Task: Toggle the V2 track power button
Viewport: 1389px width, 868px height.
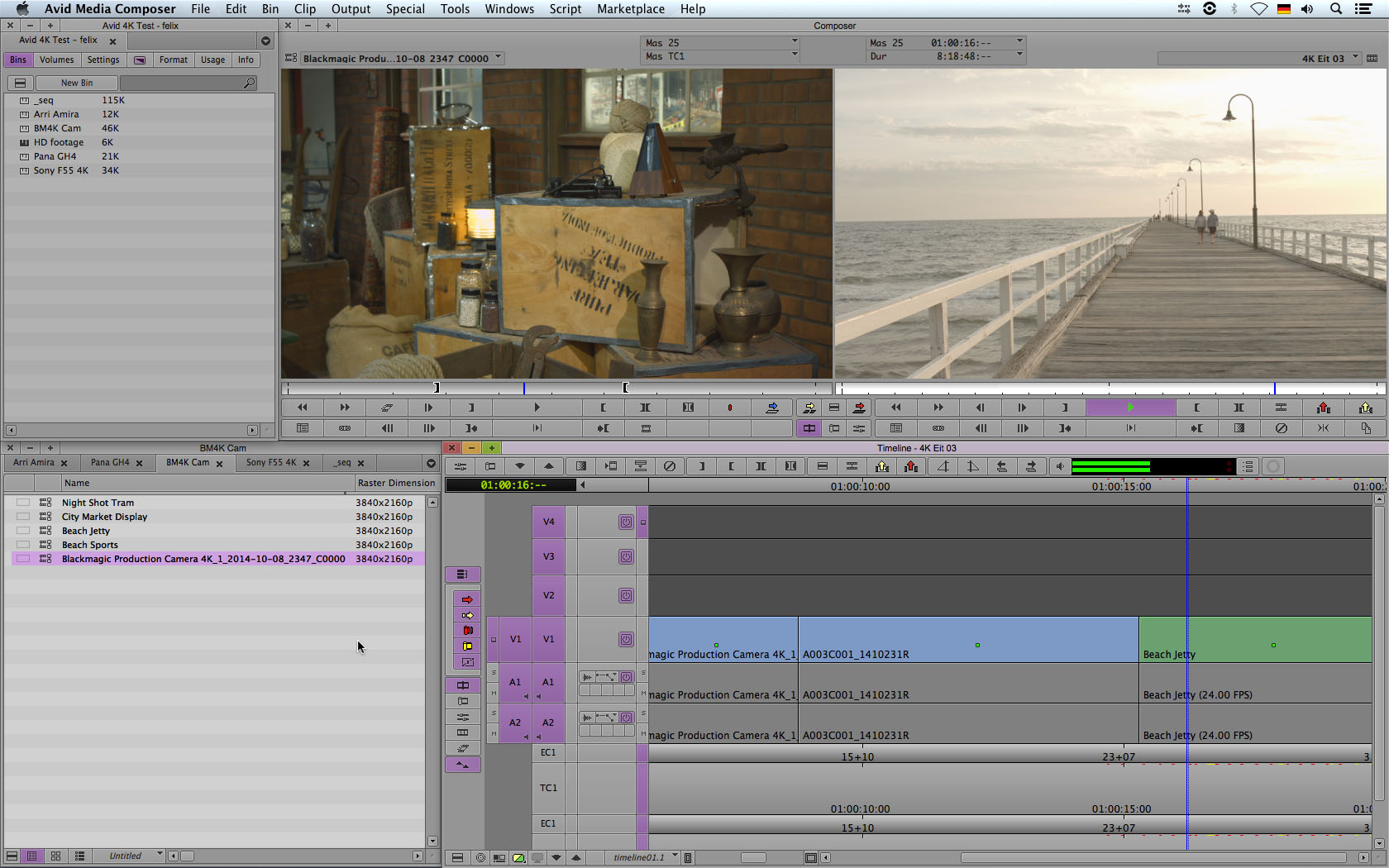Action: pos(626,595)
